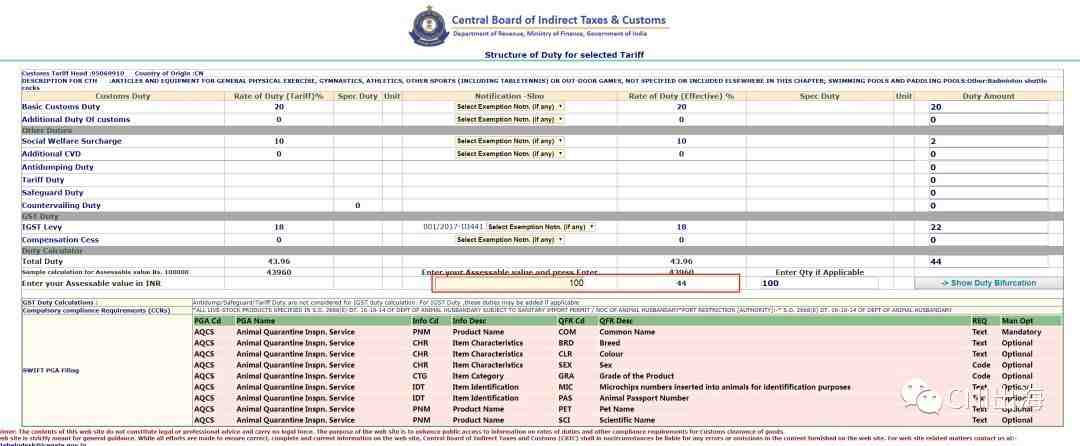Click IGST notification number 001/2017-III441
This screenshot has height=446, width=1080.
pyautogui.click(x=453, y=227)
